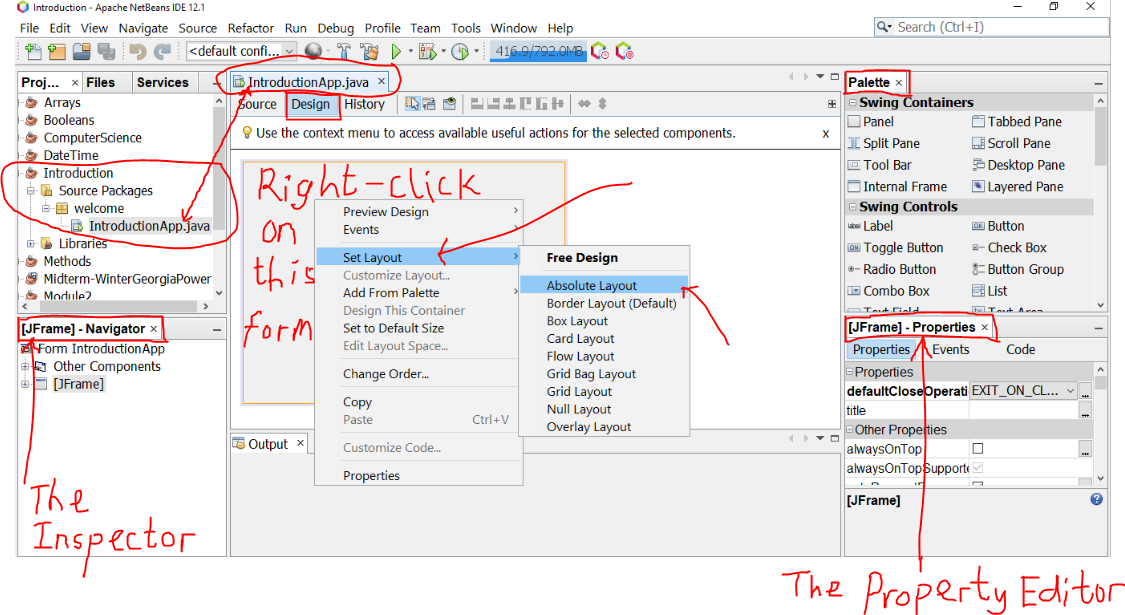This screenshot has width=1125, height=615.
Task: Open the Services tab
Action: (x=162, y=83)
